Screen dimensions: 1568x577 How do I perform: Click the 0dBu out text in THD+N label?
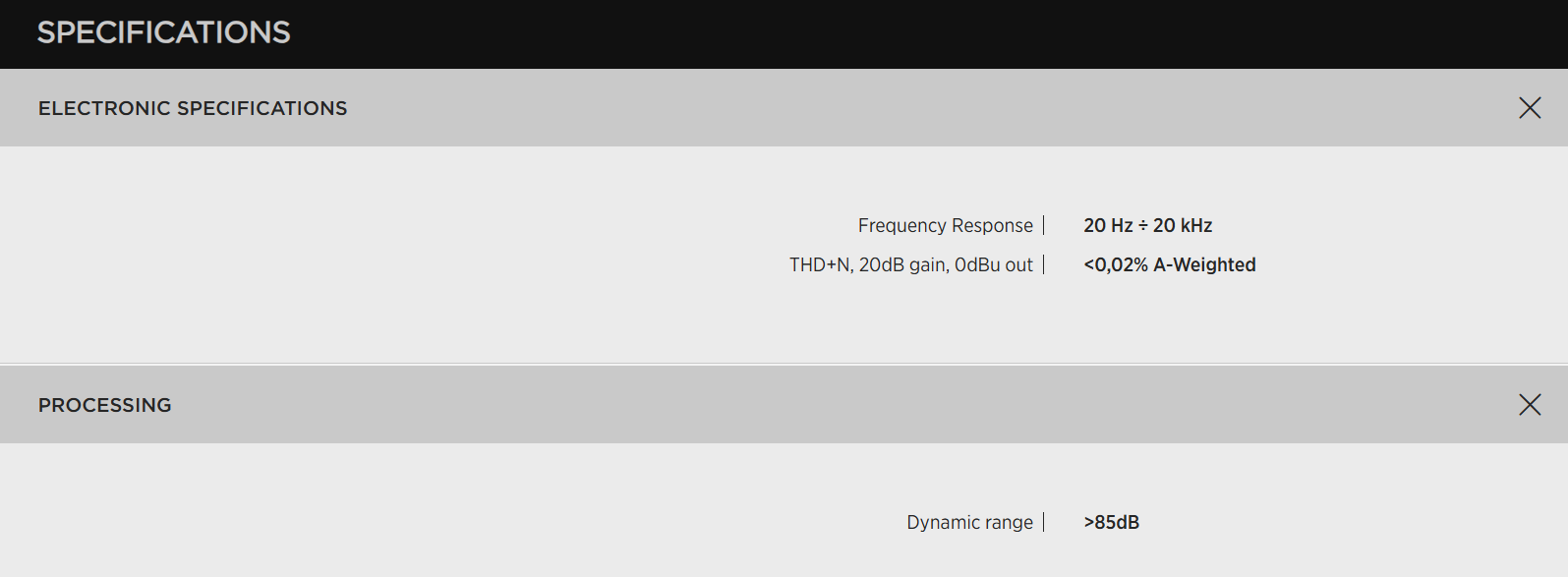point(994,265)
